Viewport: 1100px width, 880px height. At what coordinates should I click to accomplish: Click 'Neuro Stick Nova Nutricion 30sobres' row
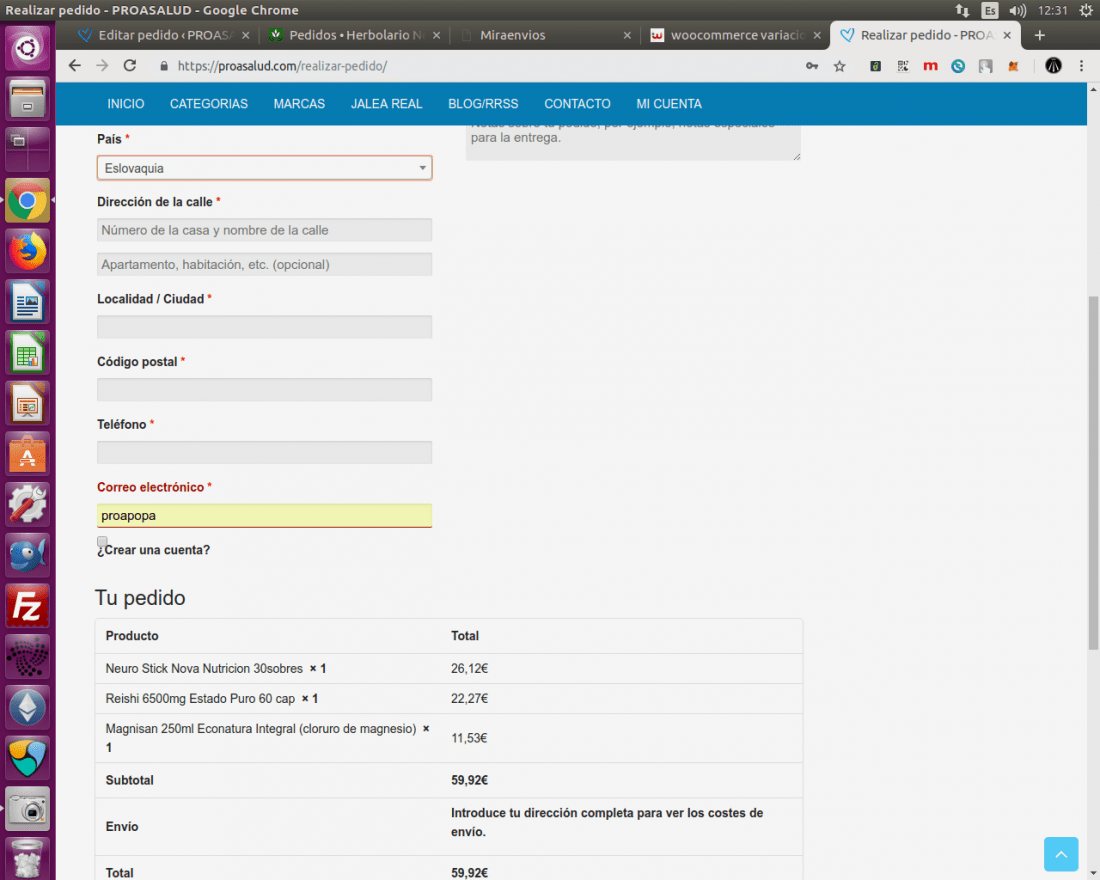[449, 669]
